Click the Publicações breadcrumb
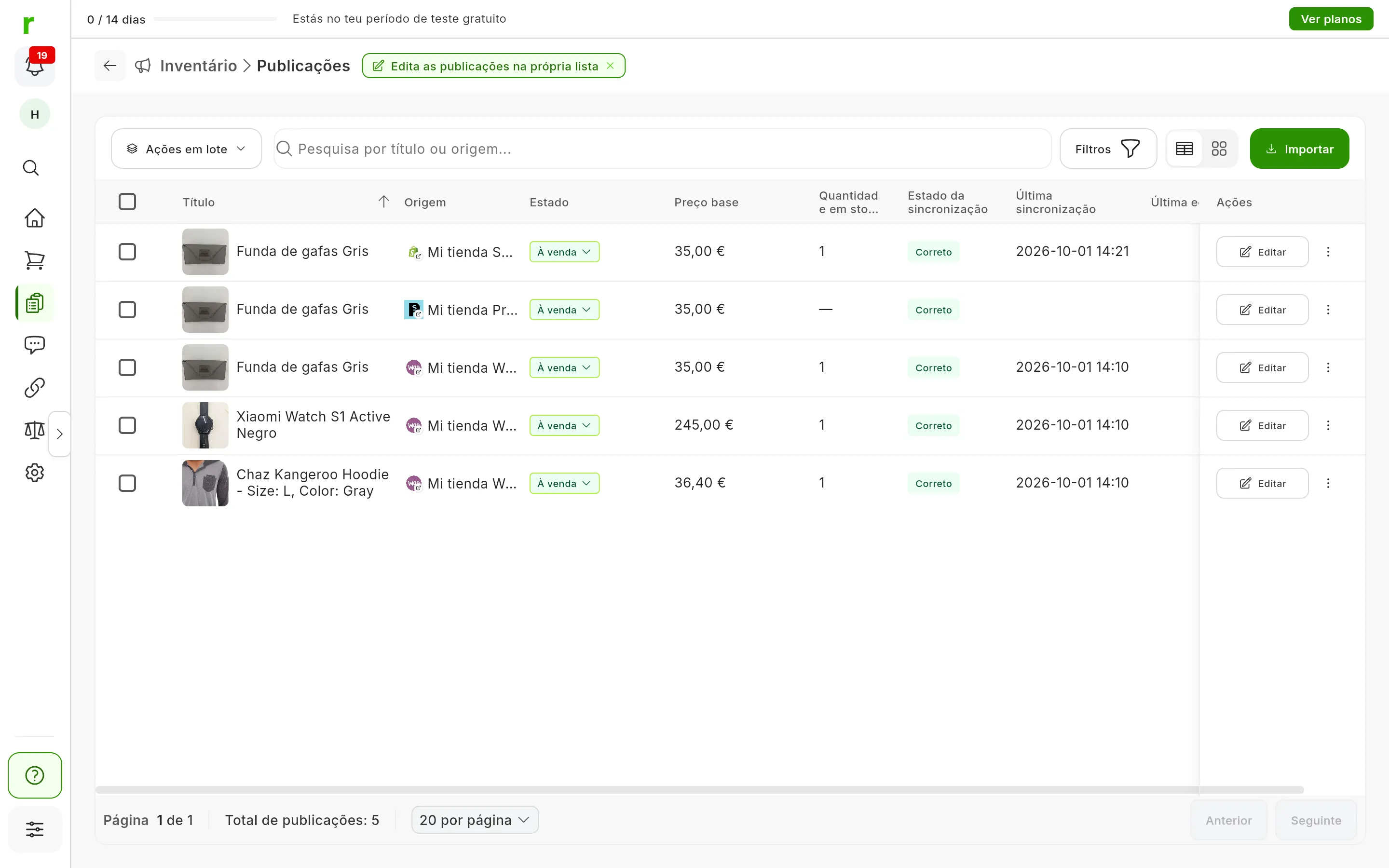This screenshot has width=1389, height=868. pos(303,66)
